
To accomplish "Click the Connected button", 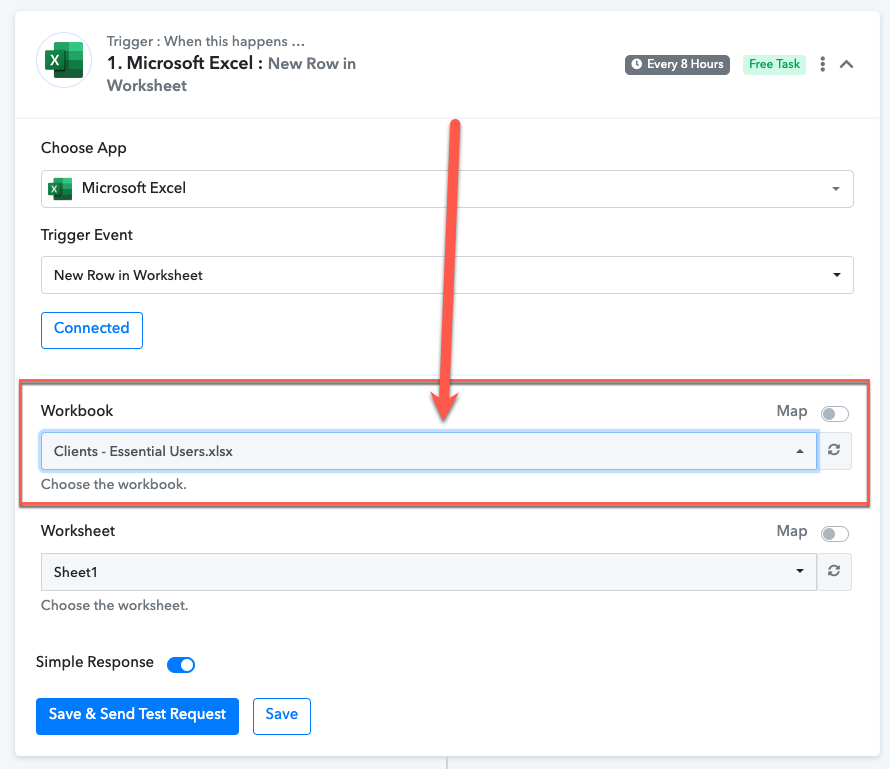I will tap(92, 330).
